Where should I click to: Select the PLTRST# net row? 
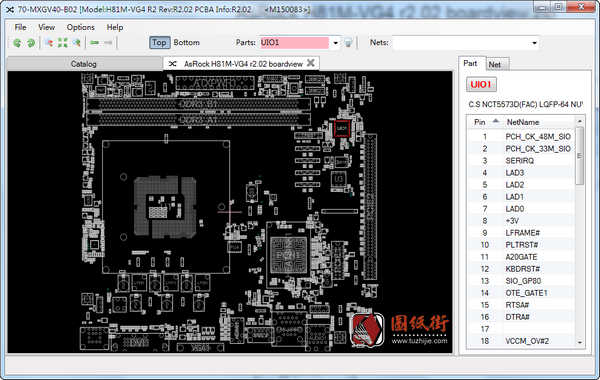pyautogui.click(x=522, y=245)
